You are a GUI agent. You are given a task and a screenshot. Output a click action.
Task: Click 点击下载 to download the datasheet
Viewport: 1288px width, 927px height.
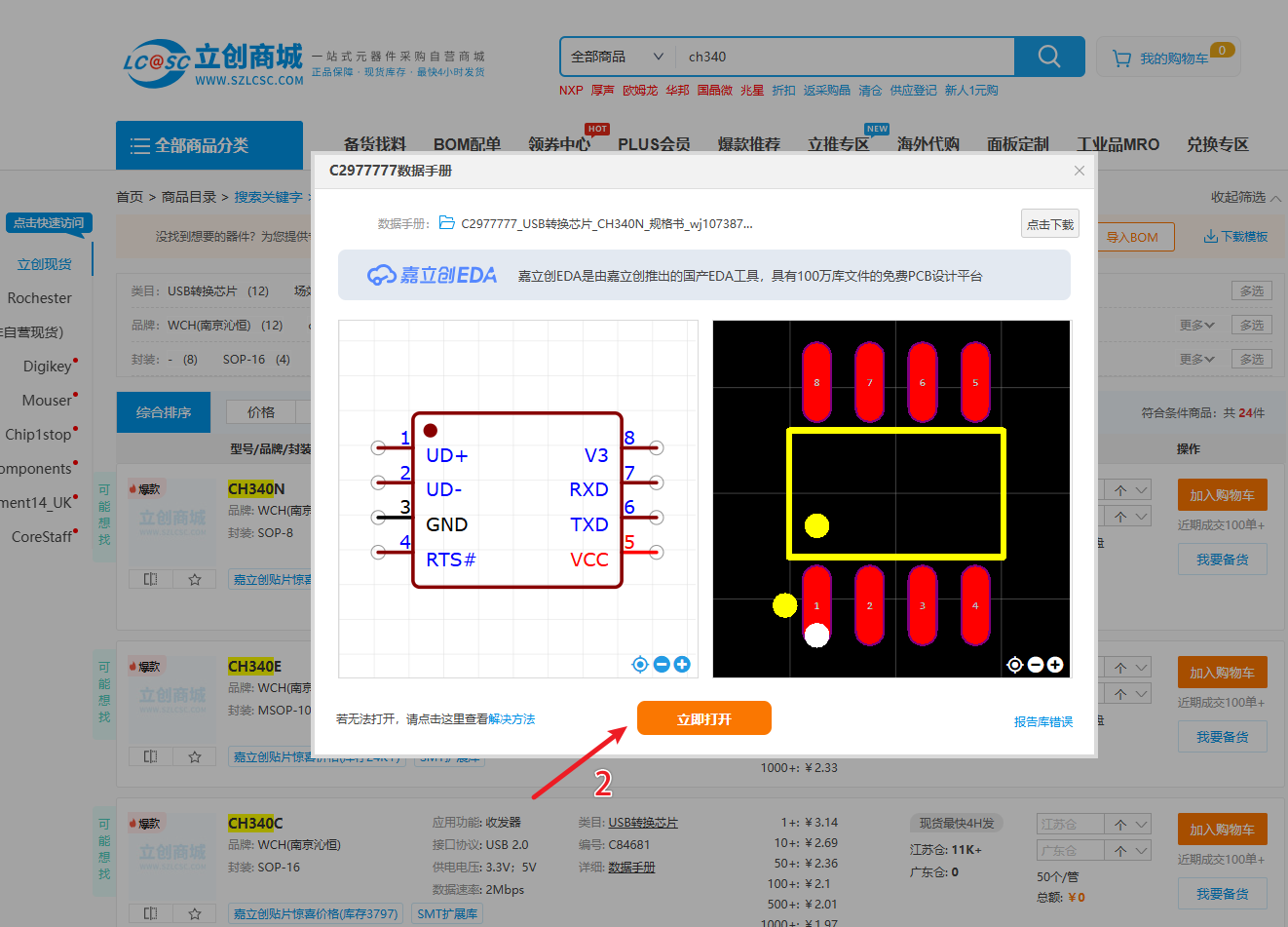coord(1050,224)
